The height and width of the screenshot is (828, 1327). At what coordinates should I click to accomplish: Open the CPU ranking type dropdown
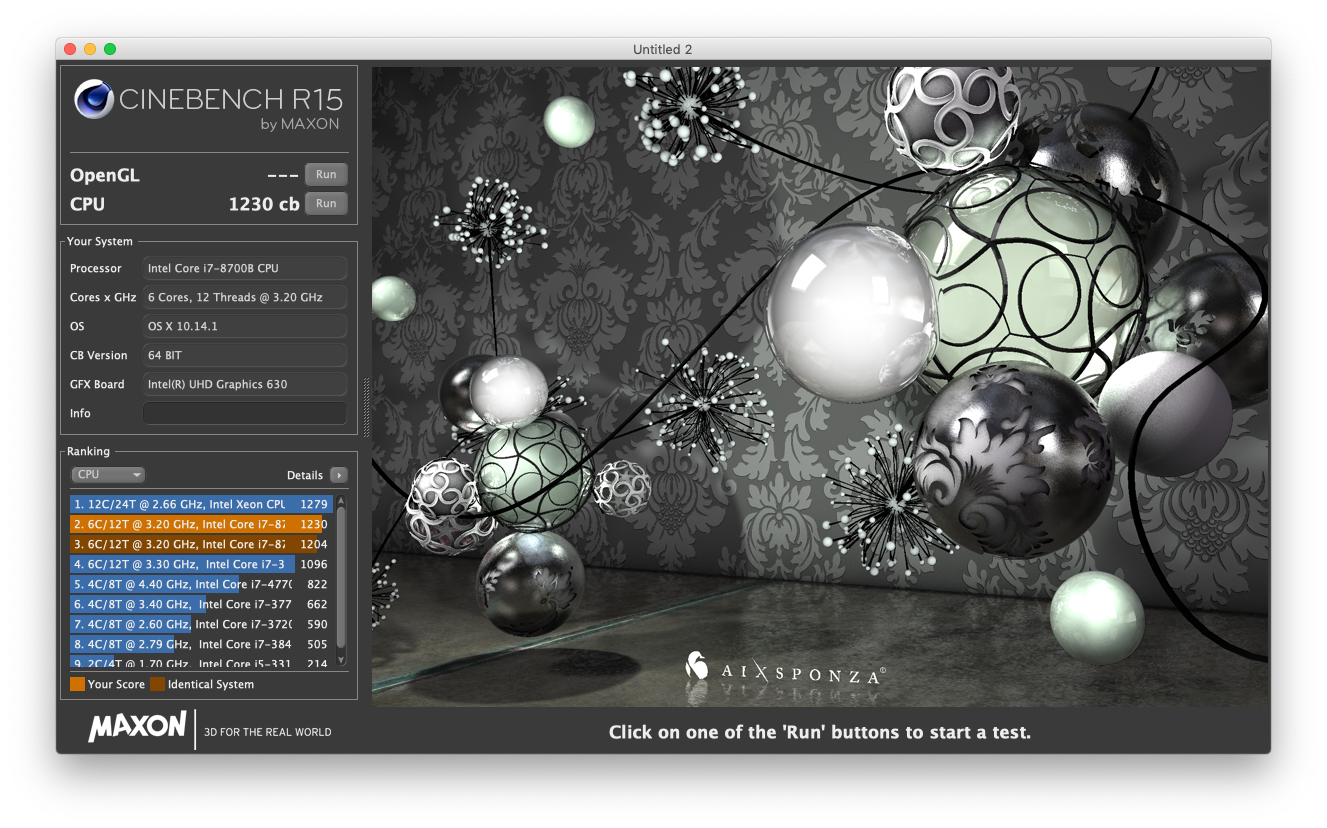[x=108, y=475]
